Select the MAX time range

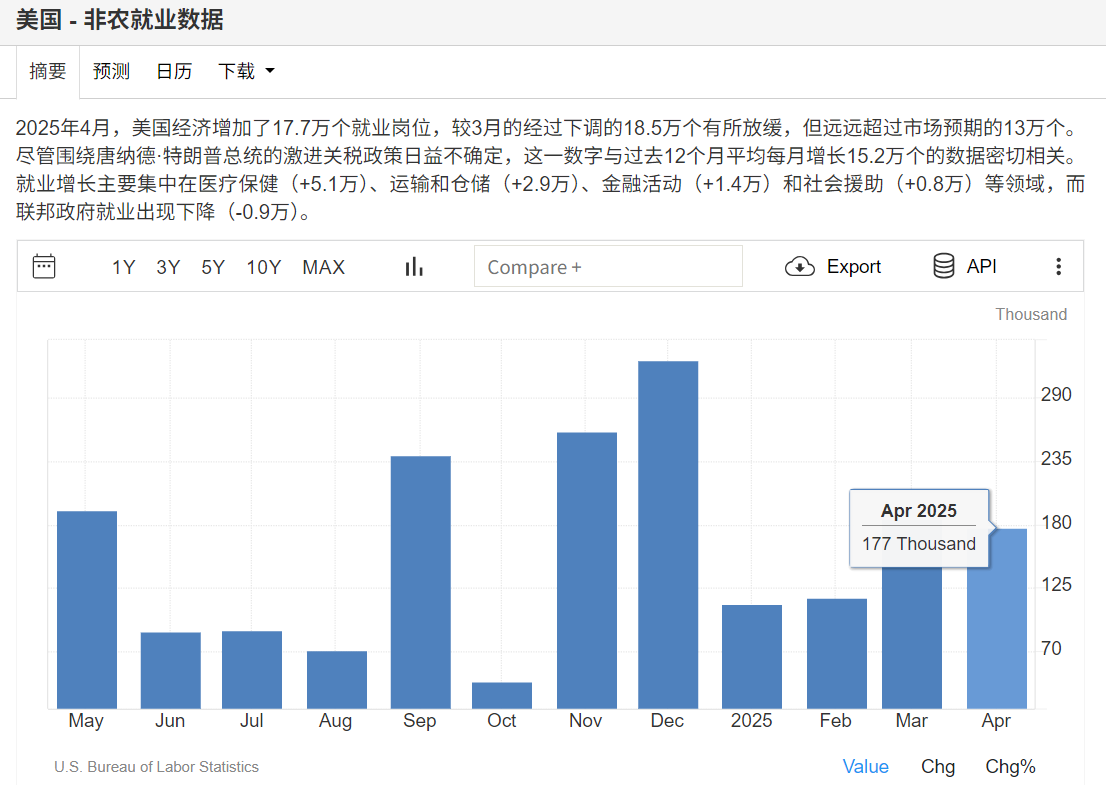(x=324, y=267)
